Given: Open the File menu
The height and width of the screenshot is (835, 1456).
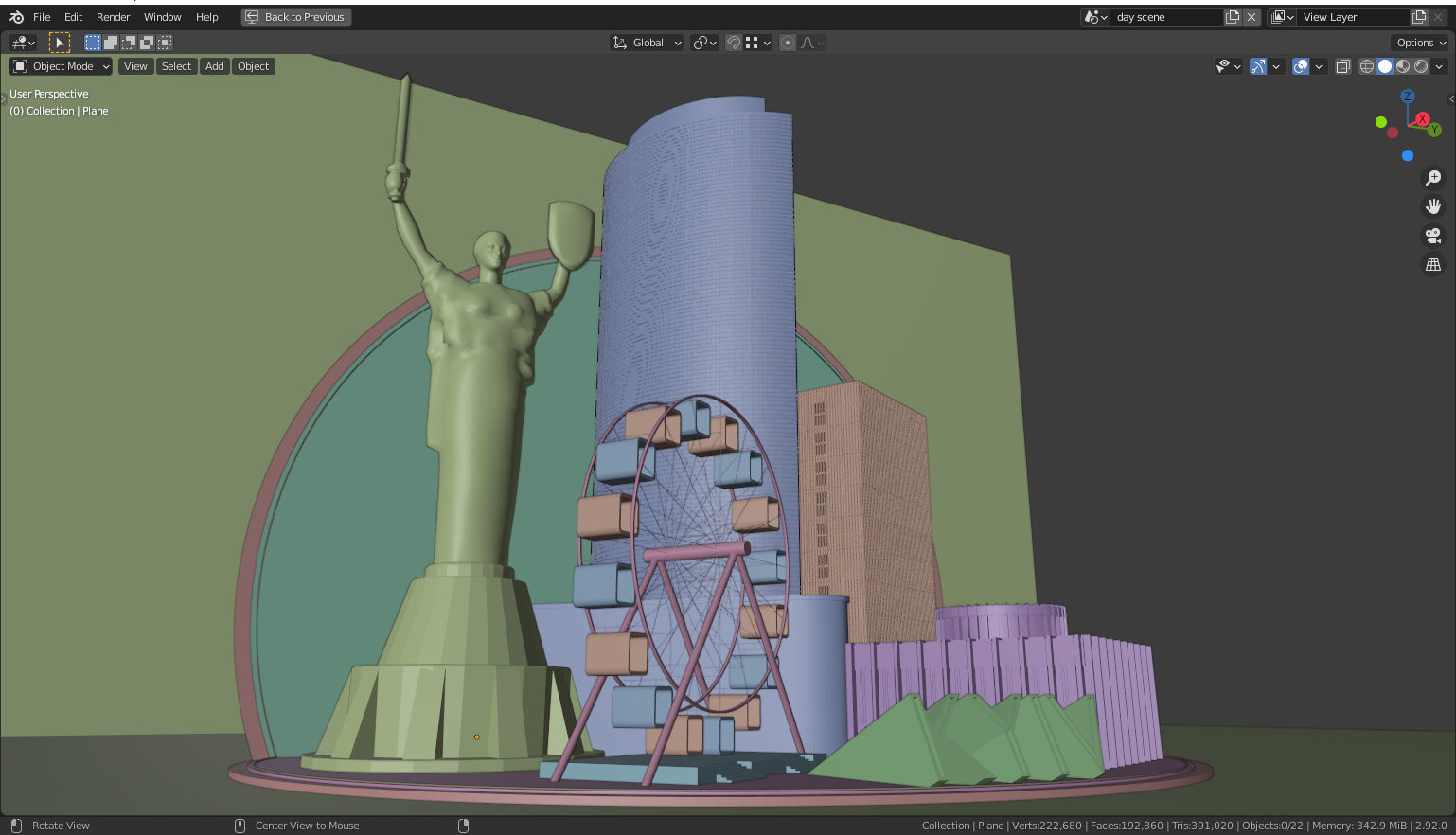Looking at the screenshot, I should tap(42, 17).
